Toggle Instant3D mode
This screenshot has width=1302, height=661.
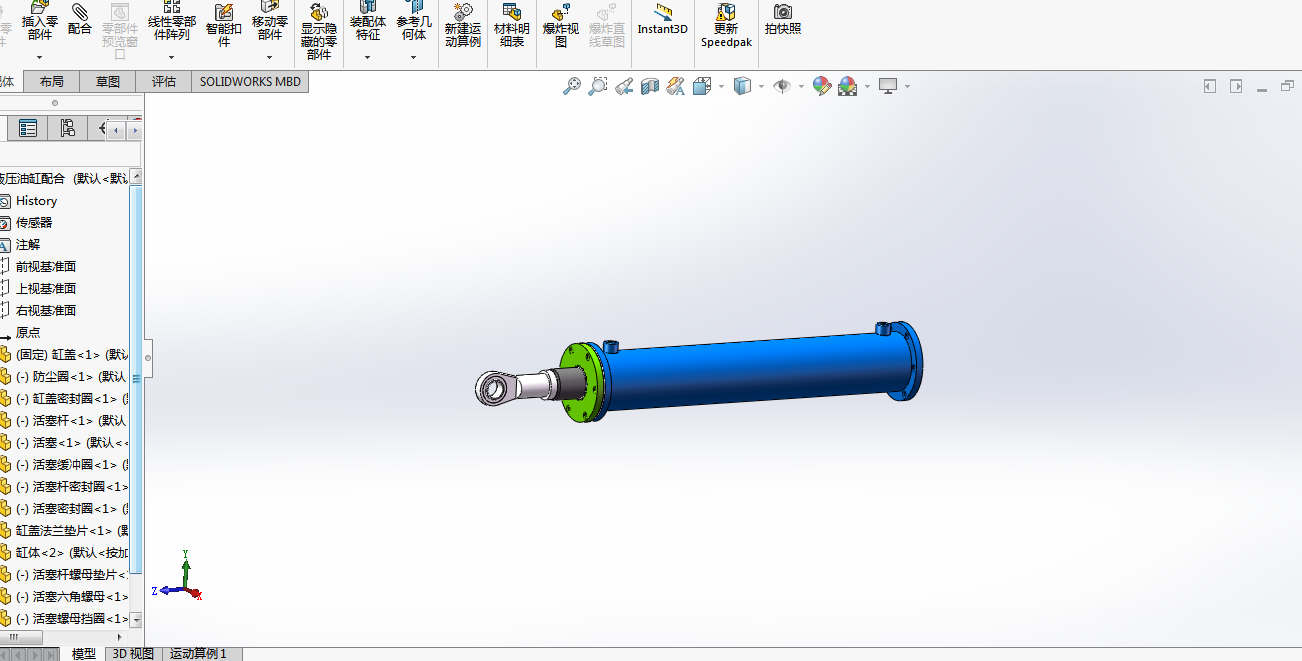(x=663, y=18)
